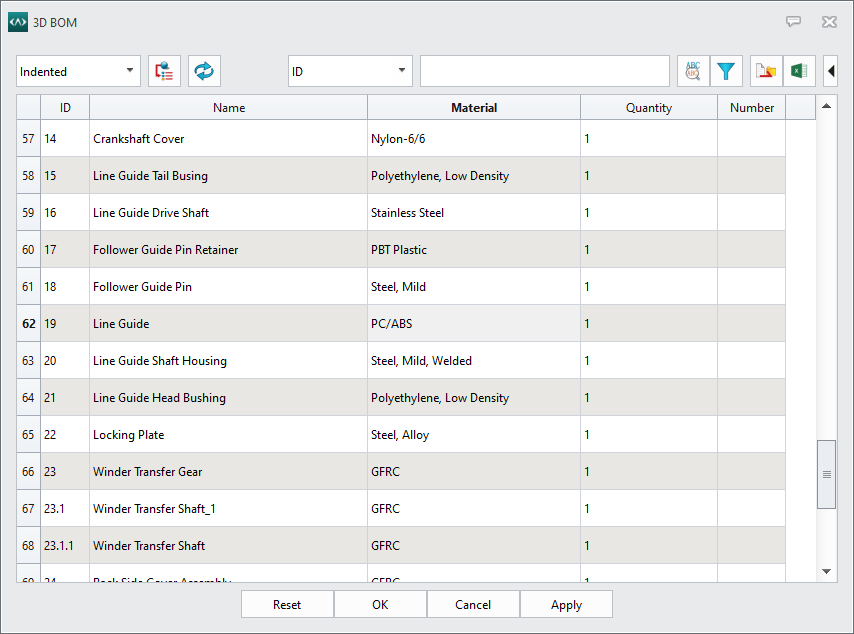Open the Indented view type dropdown
The height and width of the screenshot is (634, 854).
78,71
